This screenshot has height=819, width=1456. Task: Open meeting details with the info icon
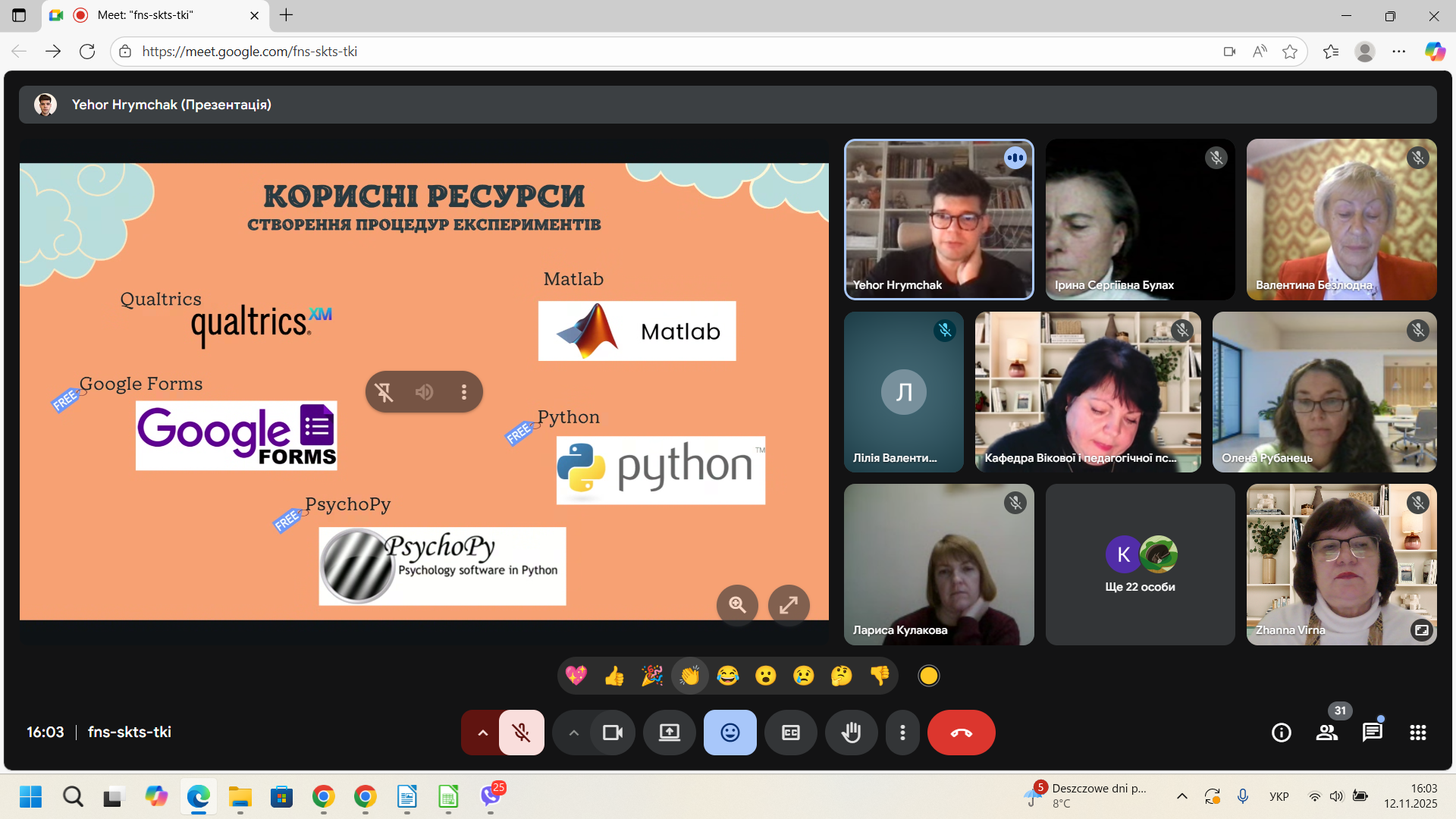coord(1281,733)
